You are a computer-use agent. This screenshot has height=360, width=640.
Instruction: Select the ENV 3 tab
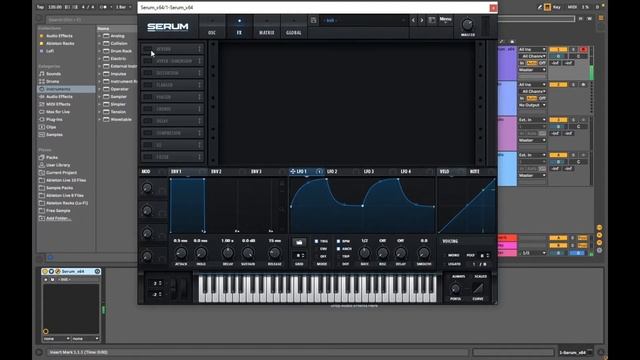[256, 172]
